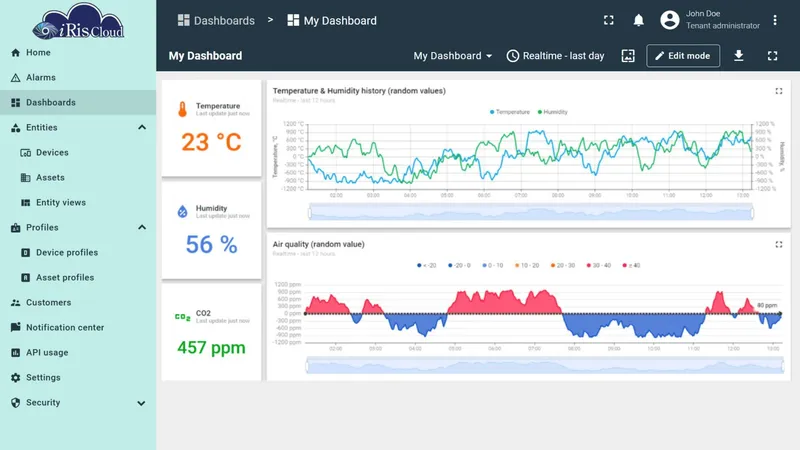This screenshot has height=450, width=800.
Task: Select Dashboards in the sidebar
Action: pyautogui.click(x=78, y=103)
